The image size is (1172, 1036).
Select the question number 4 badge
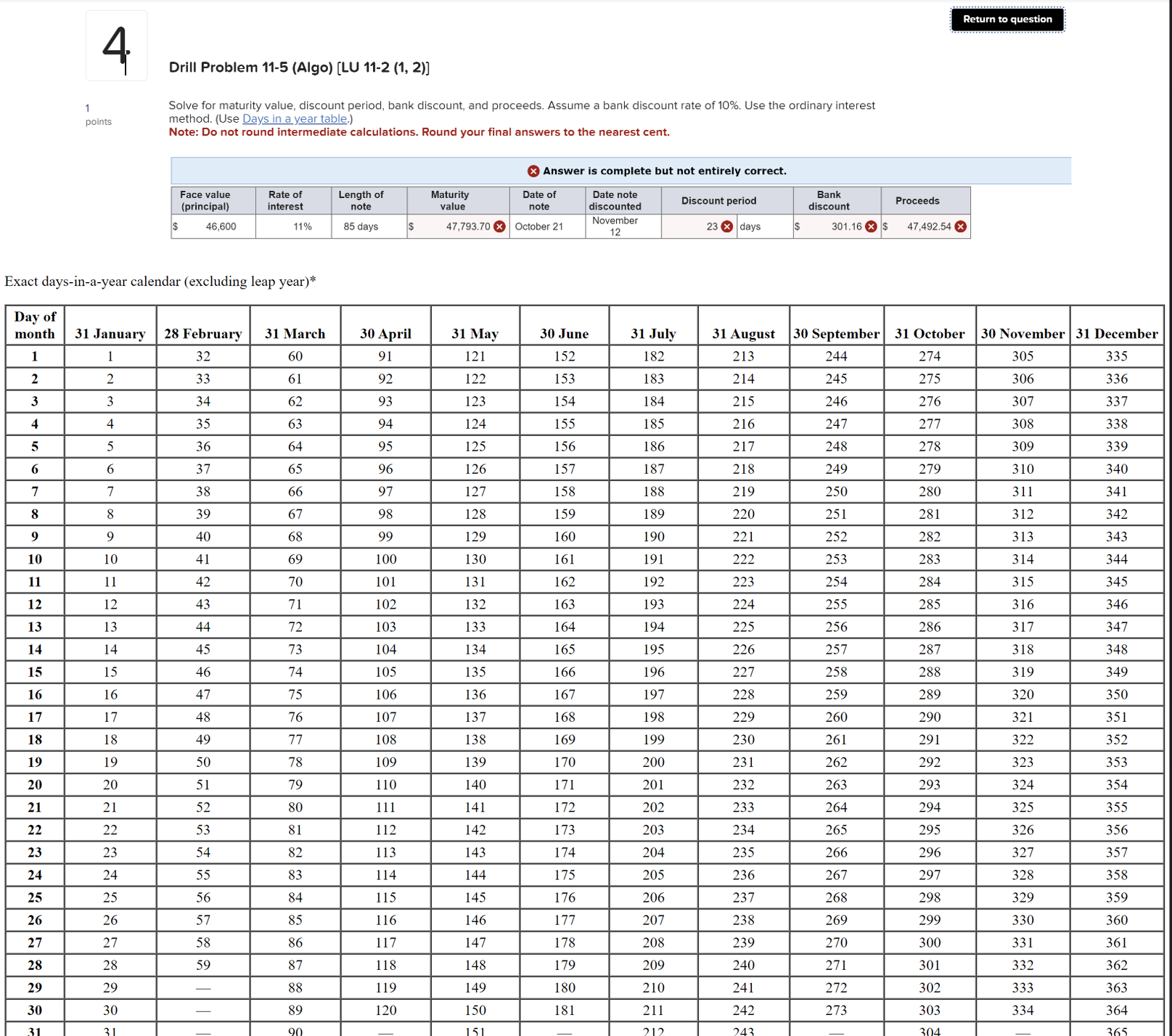[x=116, y=45]
